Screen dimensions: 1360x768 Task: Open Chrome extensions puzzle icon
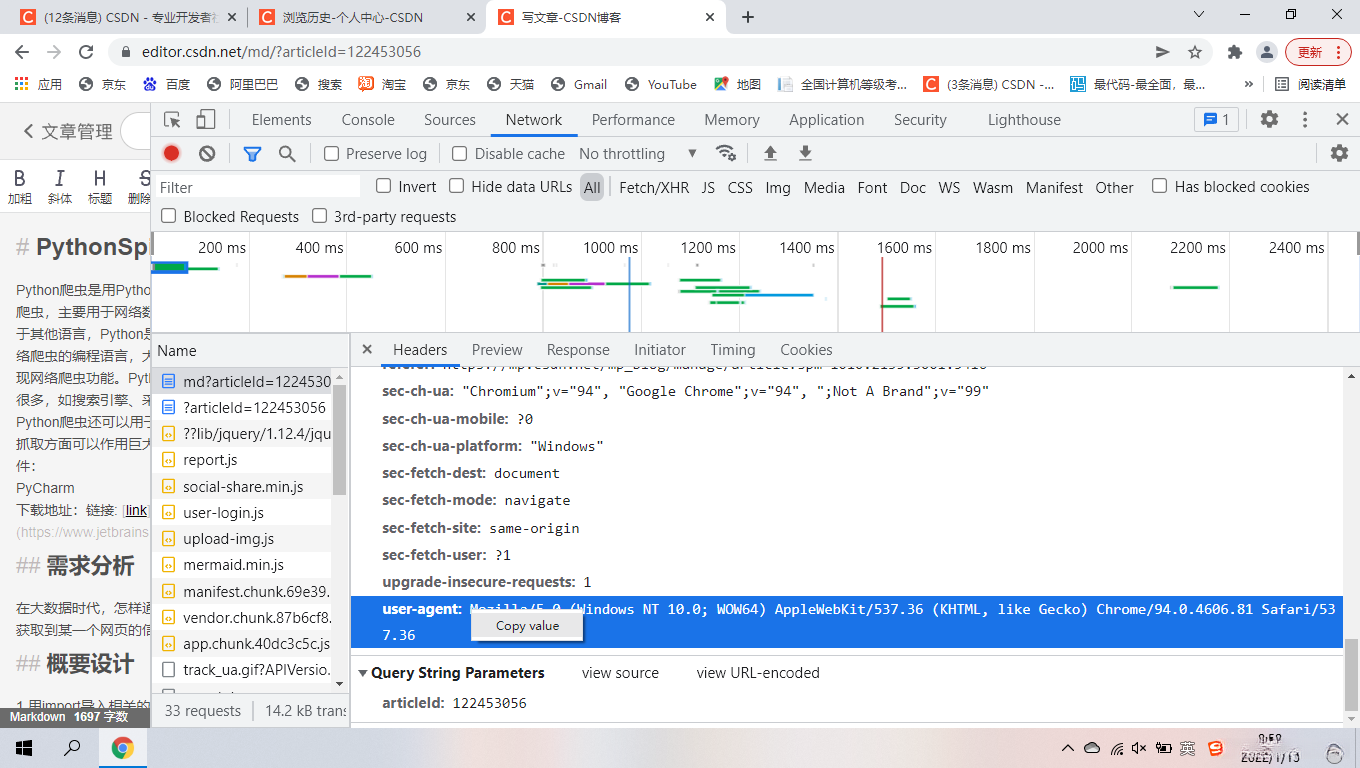(1235, 52)
